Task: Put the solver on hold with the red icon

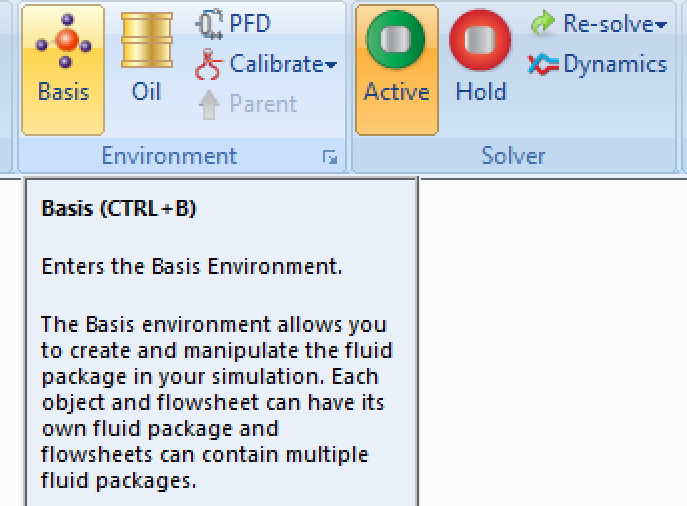Action: pyautogui.click(x=480, y=40)
